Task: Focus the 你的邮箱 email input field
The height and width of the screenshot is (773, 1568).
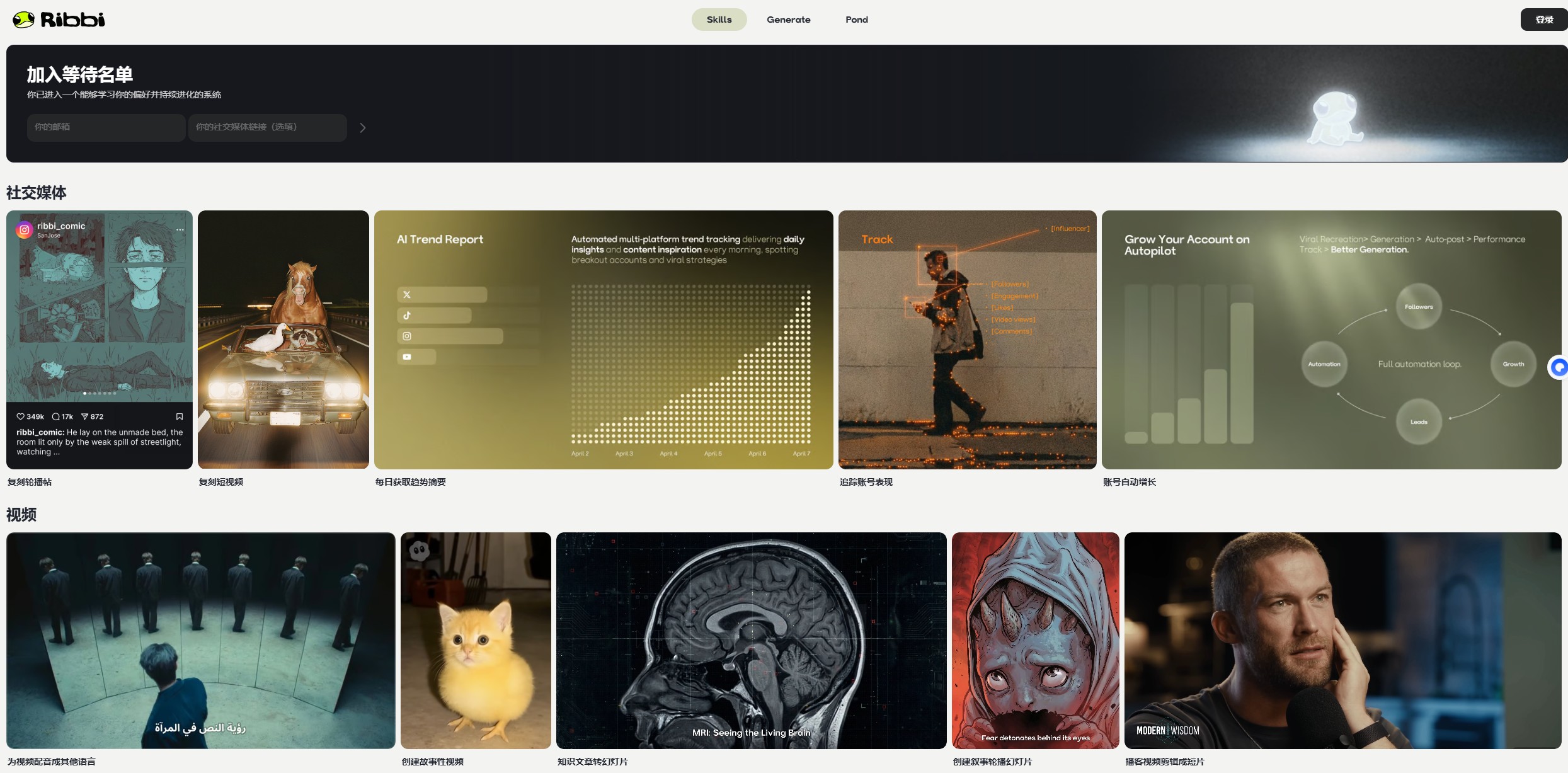Action: coord(106,127)
